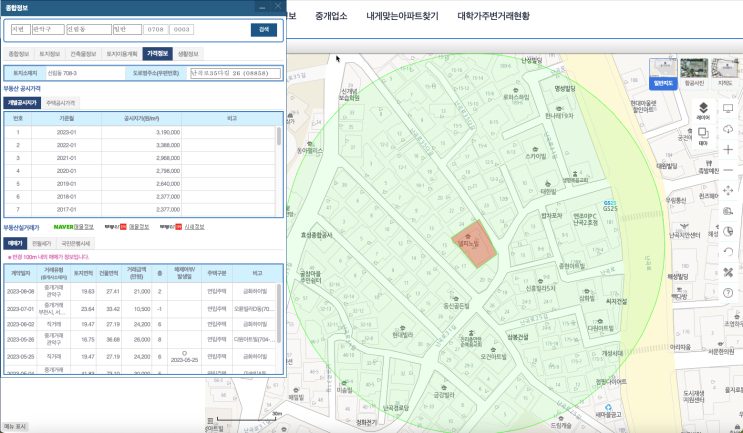Click the 2023-07-01 transaction row
This screenshot has height=433, width=743.
click(140, 309)
